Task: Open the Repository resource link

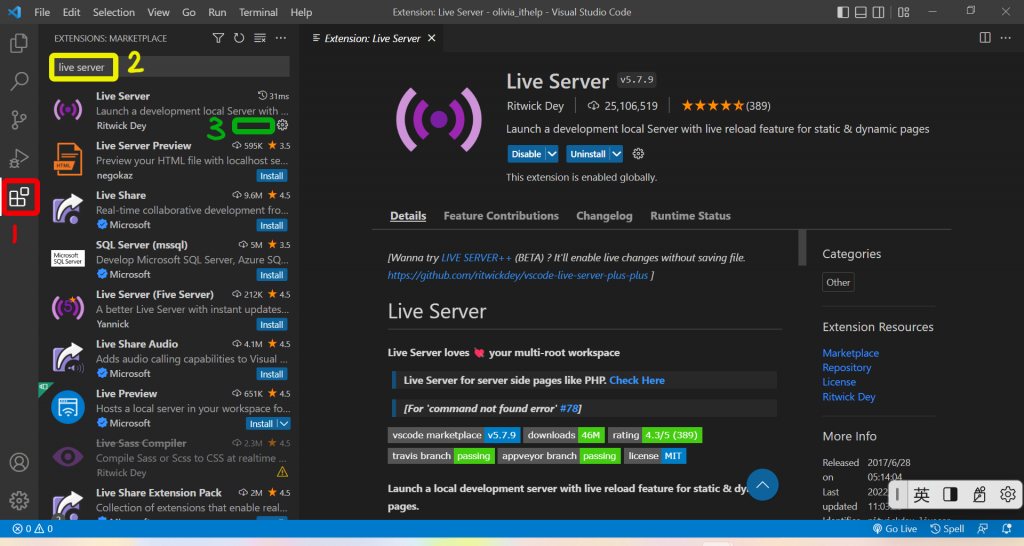Action: tap(846, 368)
